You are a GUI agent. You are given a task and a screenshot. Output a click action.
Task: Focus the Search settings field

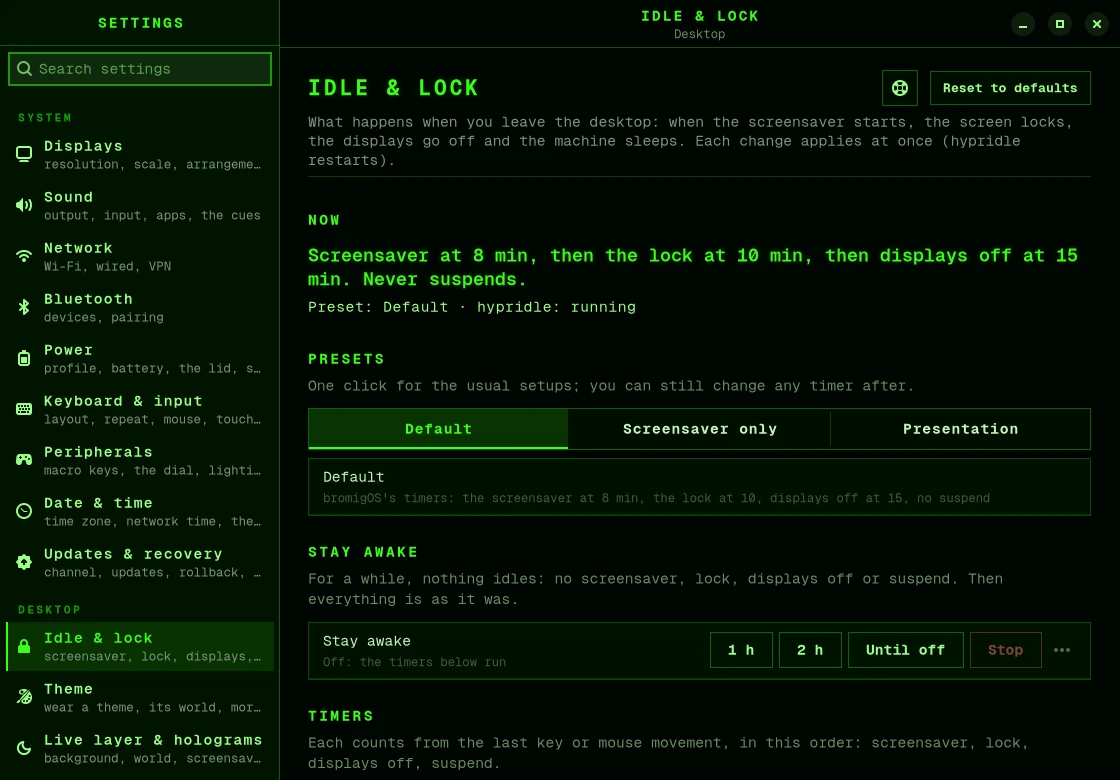[x=140, y=69]
